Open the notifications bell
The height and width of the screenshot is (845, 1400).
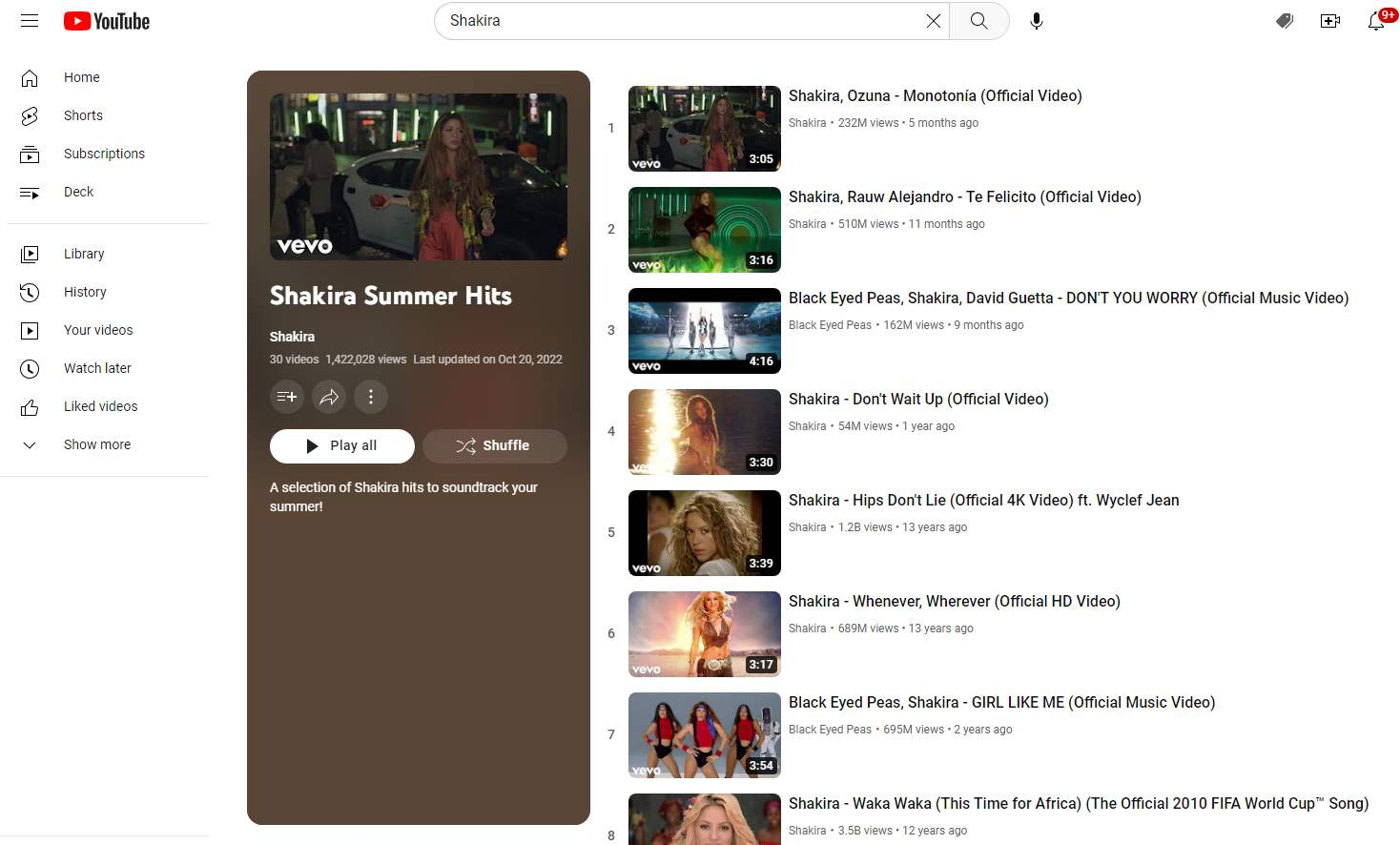(x=1373, y=21)
